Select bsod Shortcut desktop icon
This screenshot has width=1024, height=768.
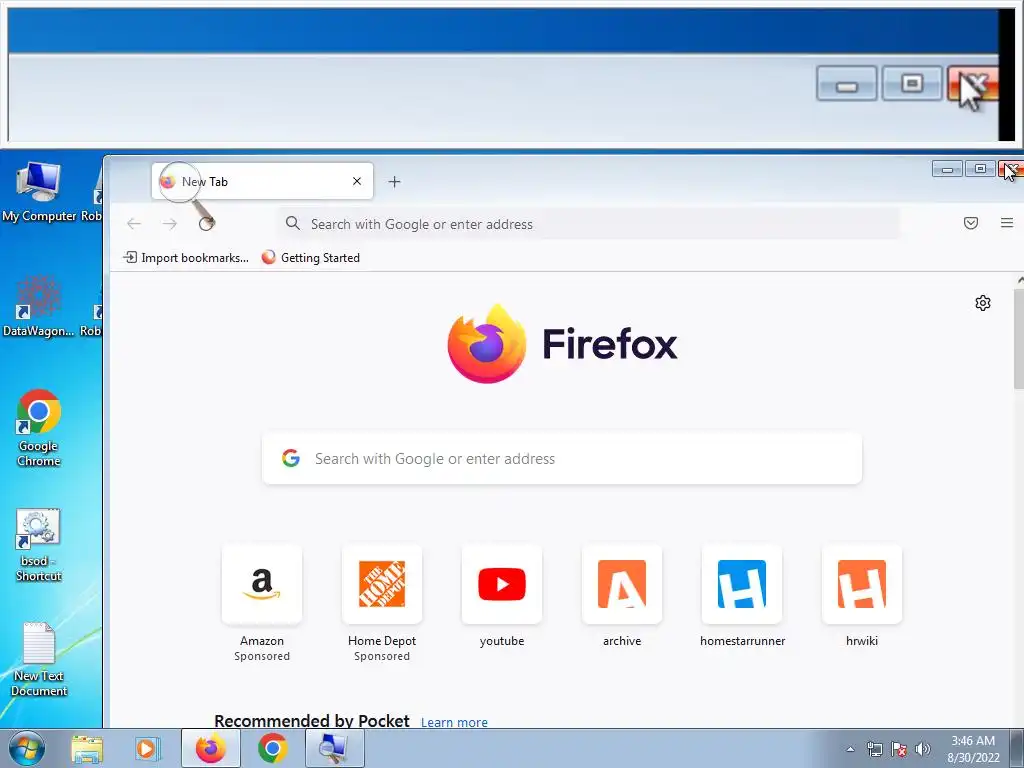pos(39,546)
